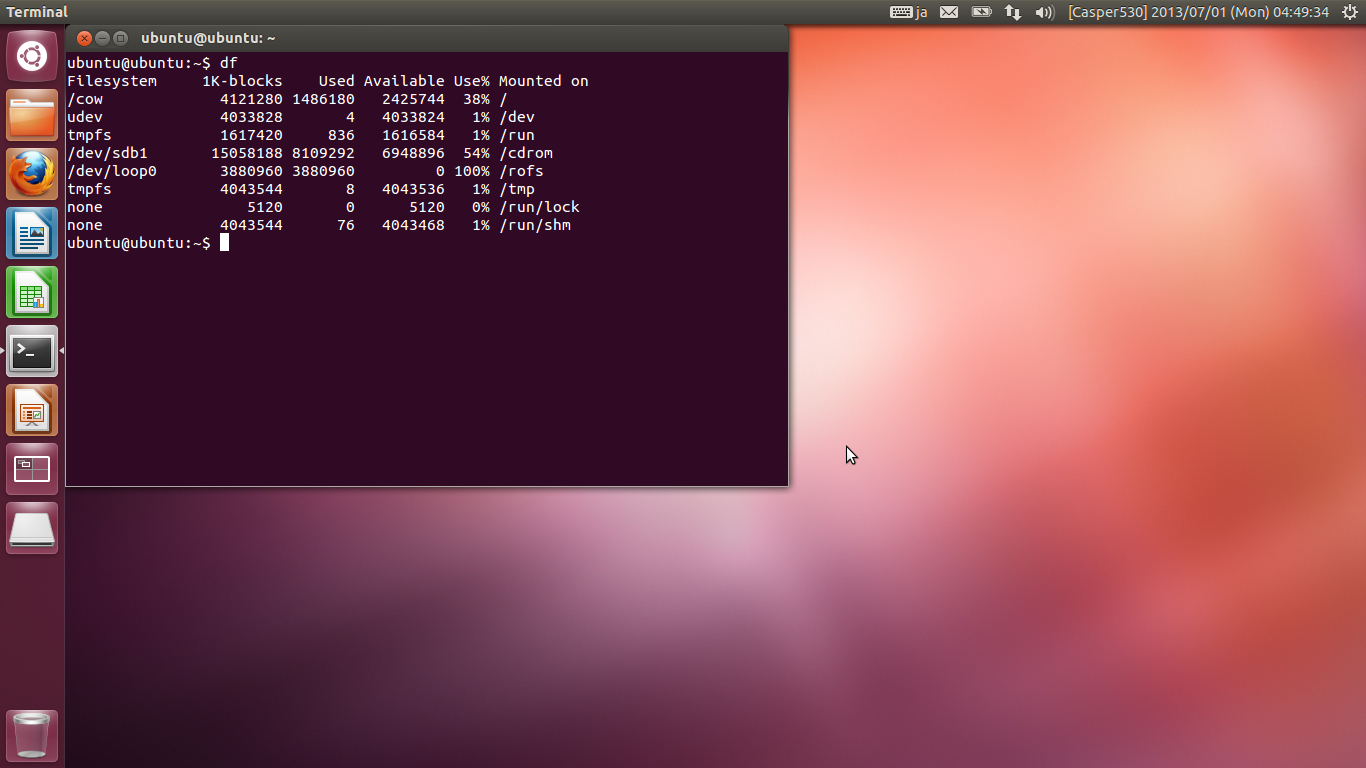Open the removable drive launcher icon
The image size is (1366, 768).
(x=32, y=528)
